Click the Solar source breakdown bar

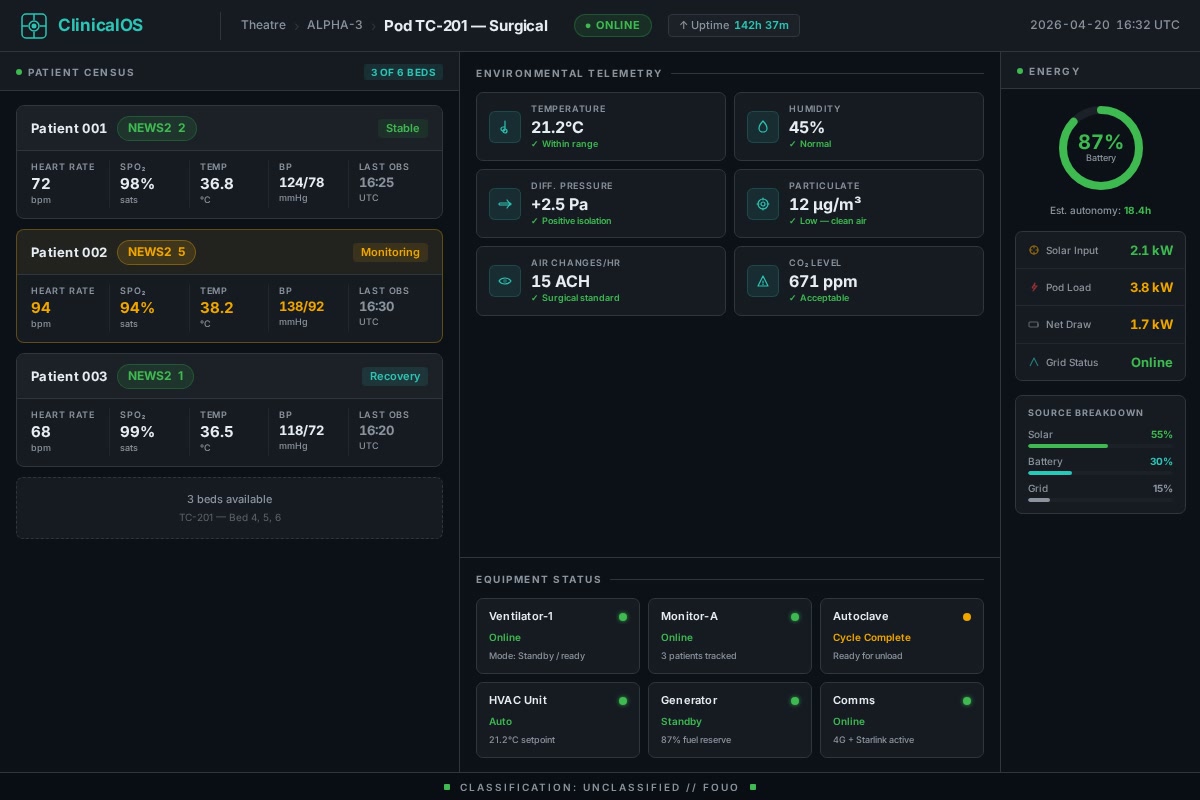1100,446
